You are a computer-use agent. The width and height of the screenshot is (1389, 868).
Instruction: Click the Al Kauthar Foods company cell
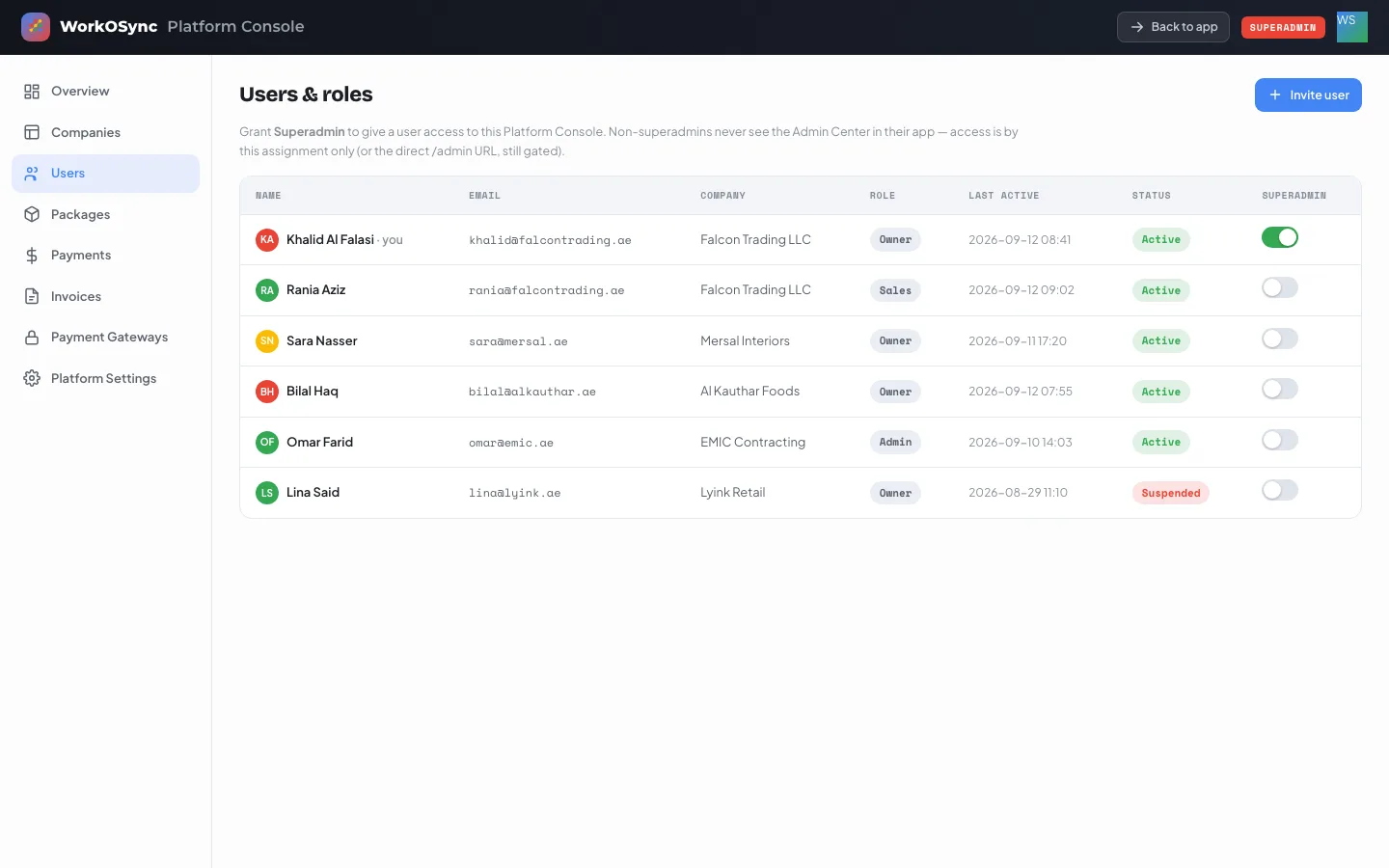click(x=749, y=392)
